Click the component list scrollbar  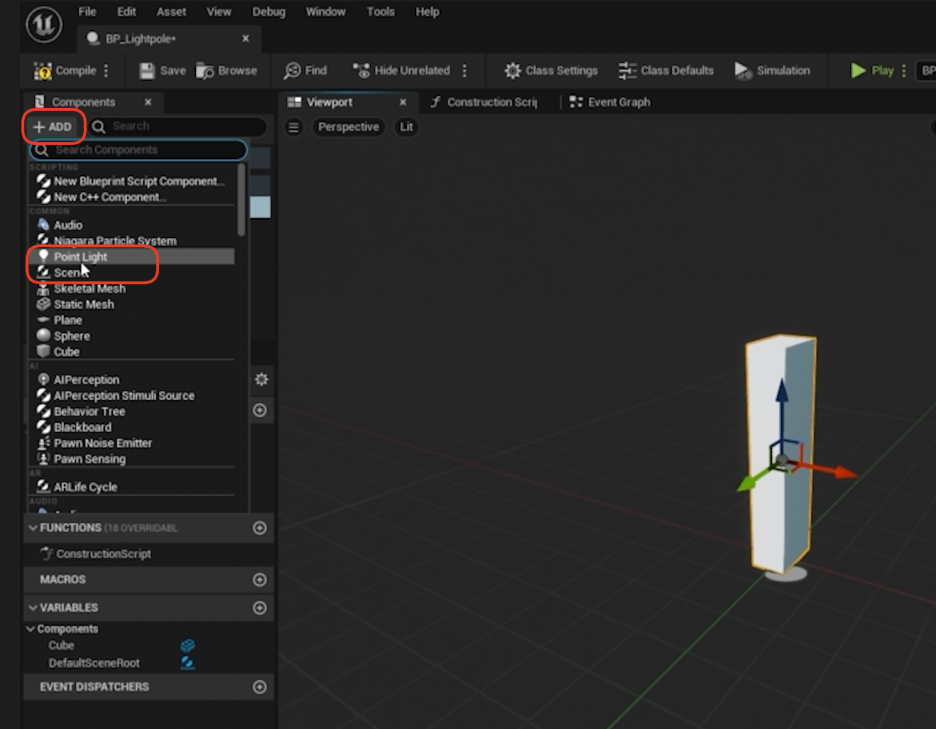click(x=241, y=199)
